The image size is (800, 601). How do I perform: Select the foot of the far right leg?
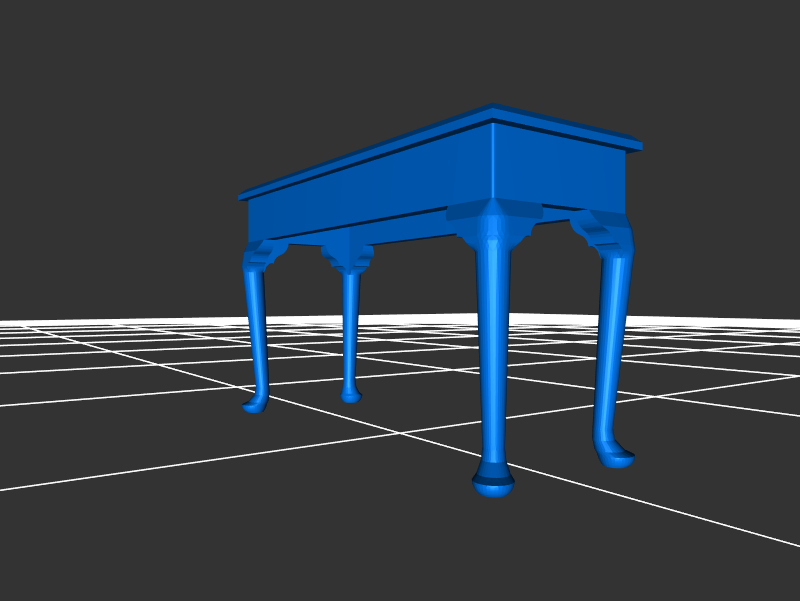pyautogui.click(x=615, y=455)
